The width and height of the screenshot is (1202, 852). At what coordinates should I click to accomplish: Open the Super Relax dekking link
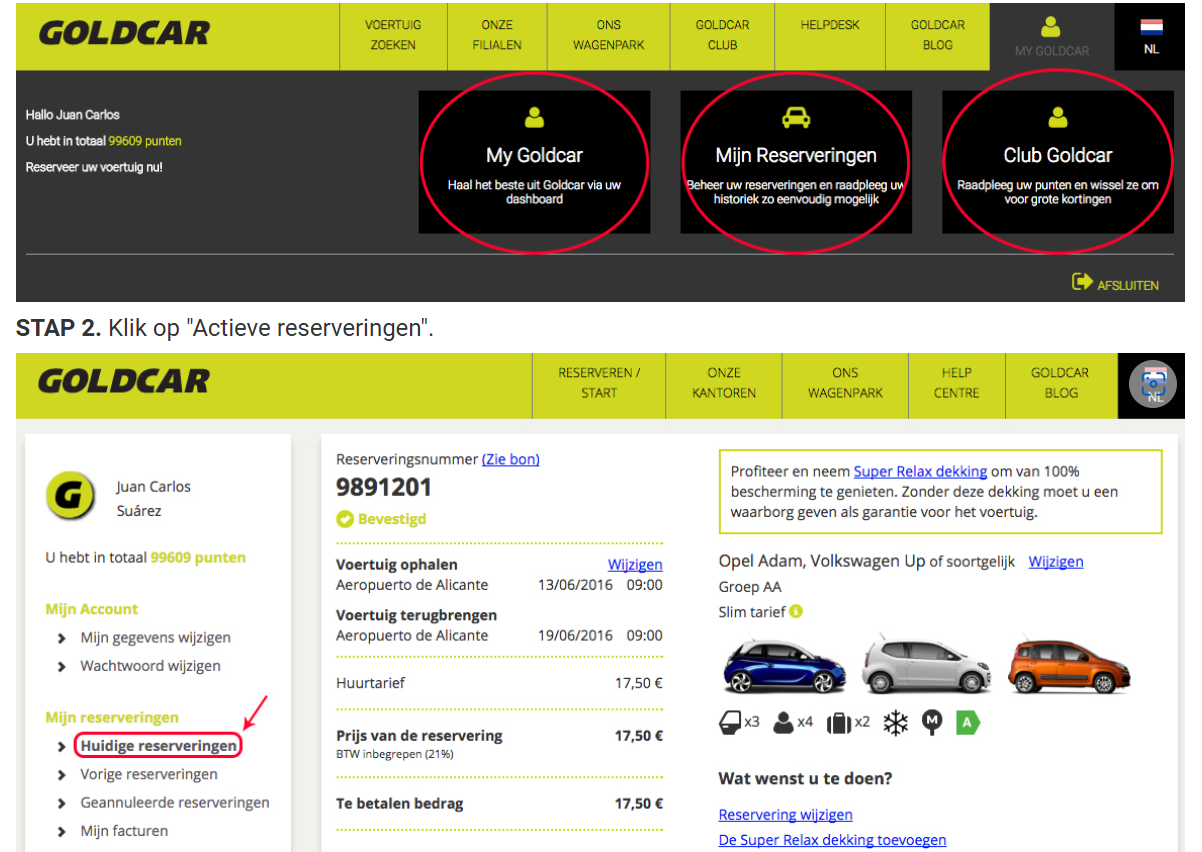[920, 472]
